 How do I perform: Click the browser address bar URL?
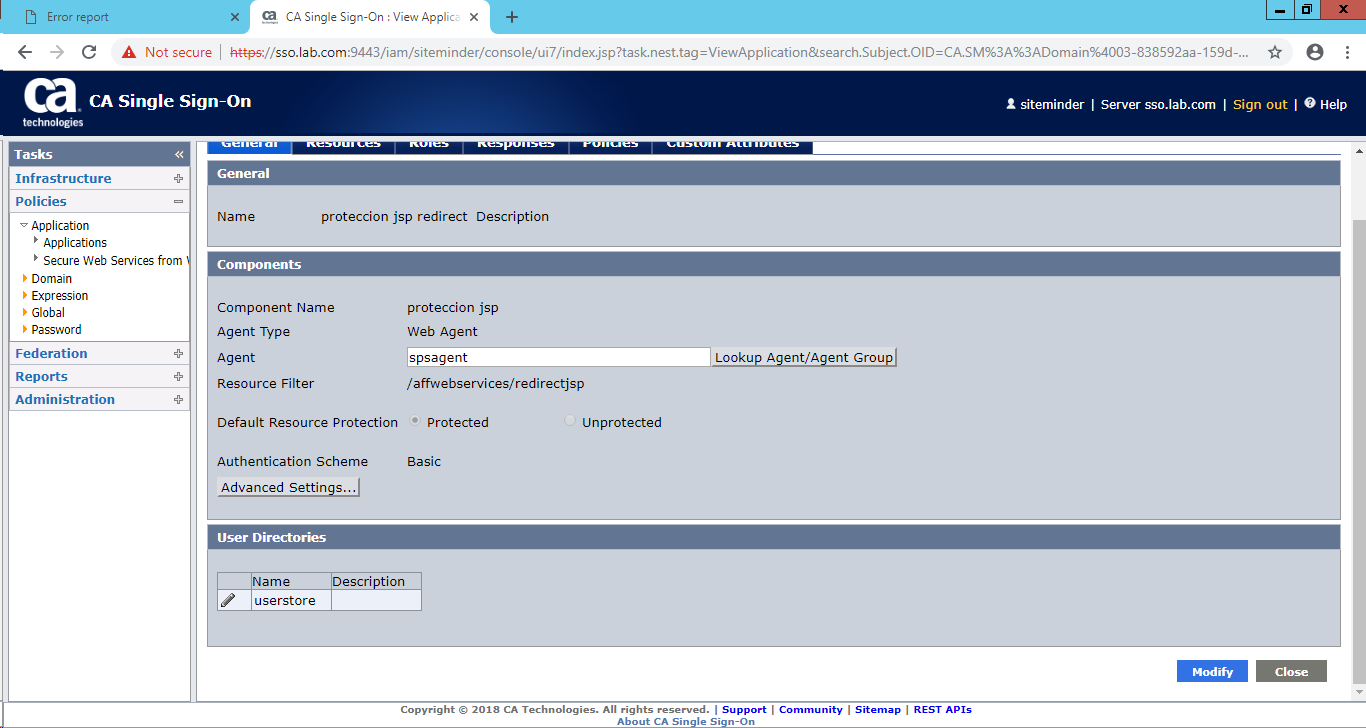coord(740,52)
